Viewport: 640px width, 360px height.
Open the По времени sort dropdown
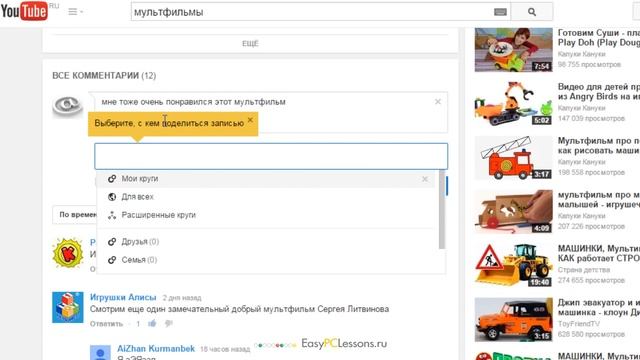(x=75, y=215)
